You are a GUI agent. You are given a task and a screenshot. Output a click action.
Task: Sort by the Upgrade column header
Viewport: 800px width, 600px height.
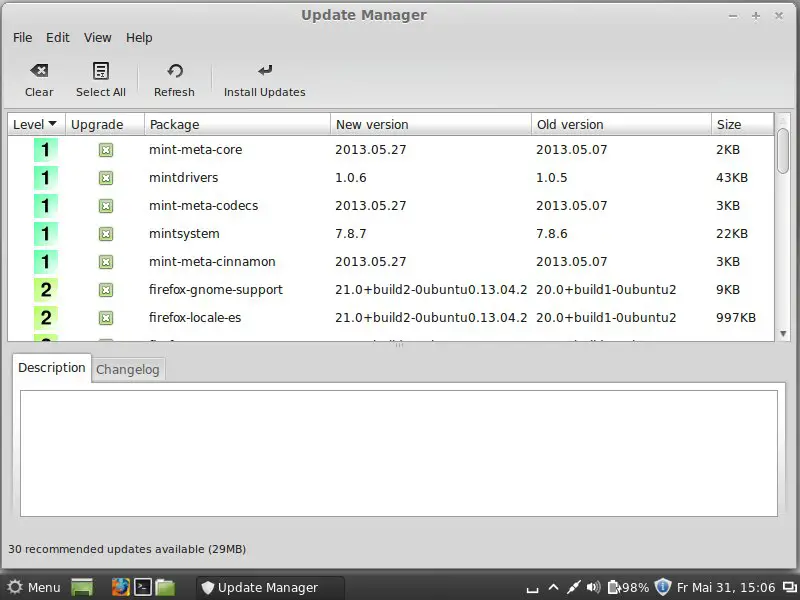coord(105,124)
